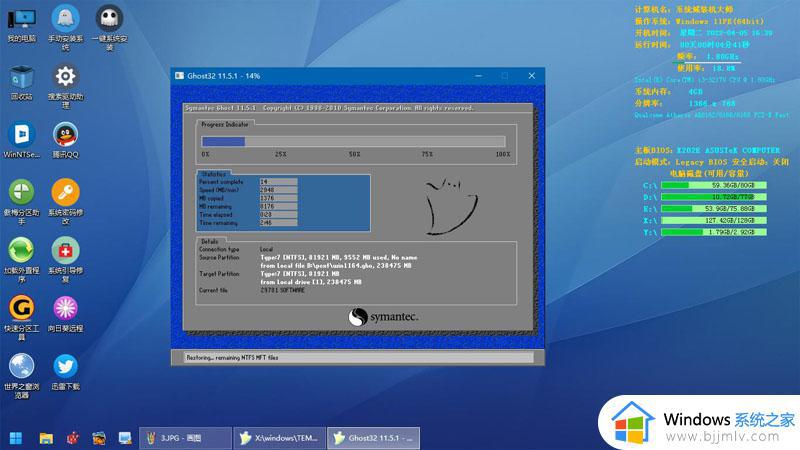The width and height of the screenshot is (800, 450).
Task: Click the Connection type value Local
Action: tap(266, 249)
